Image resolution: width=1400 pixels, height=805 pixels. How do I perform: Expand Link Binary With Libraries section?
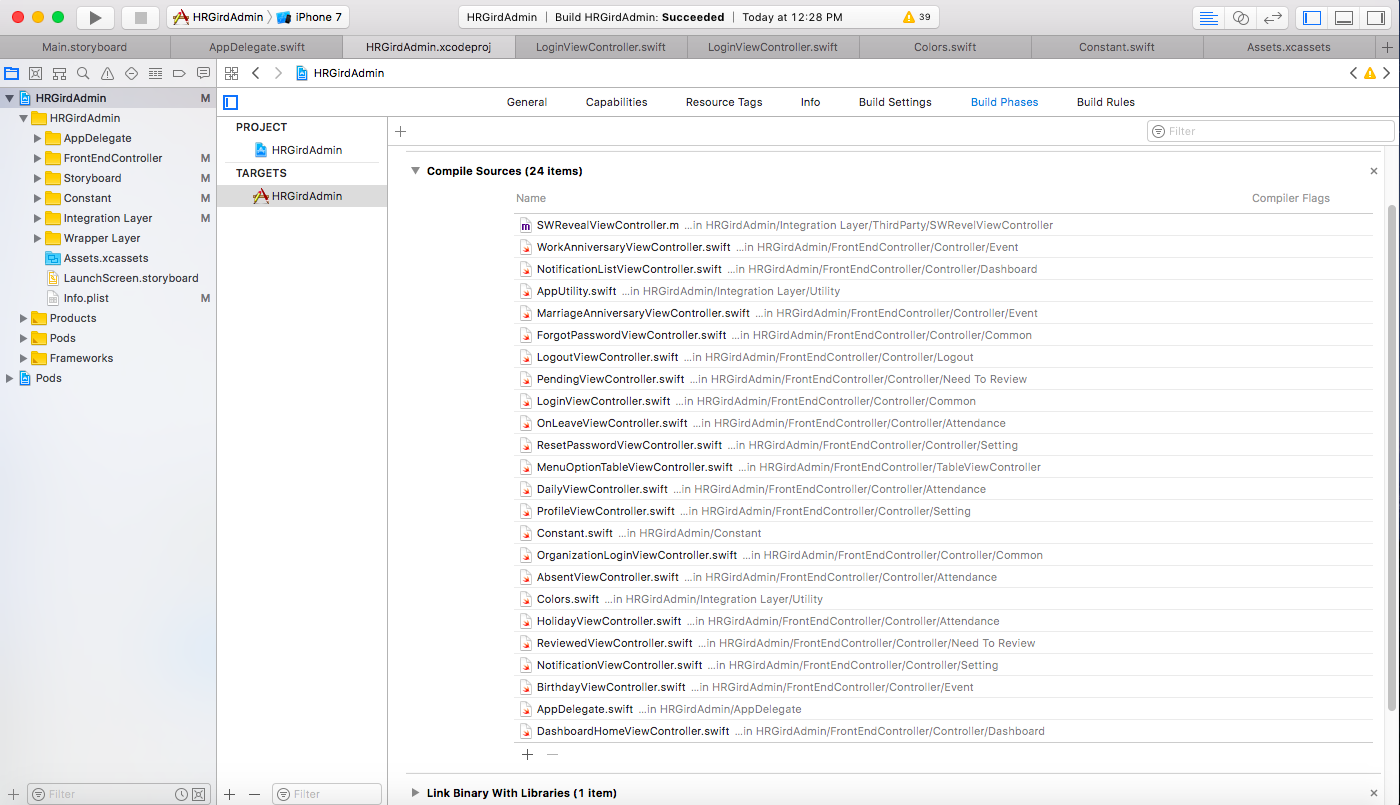[415, 793]
